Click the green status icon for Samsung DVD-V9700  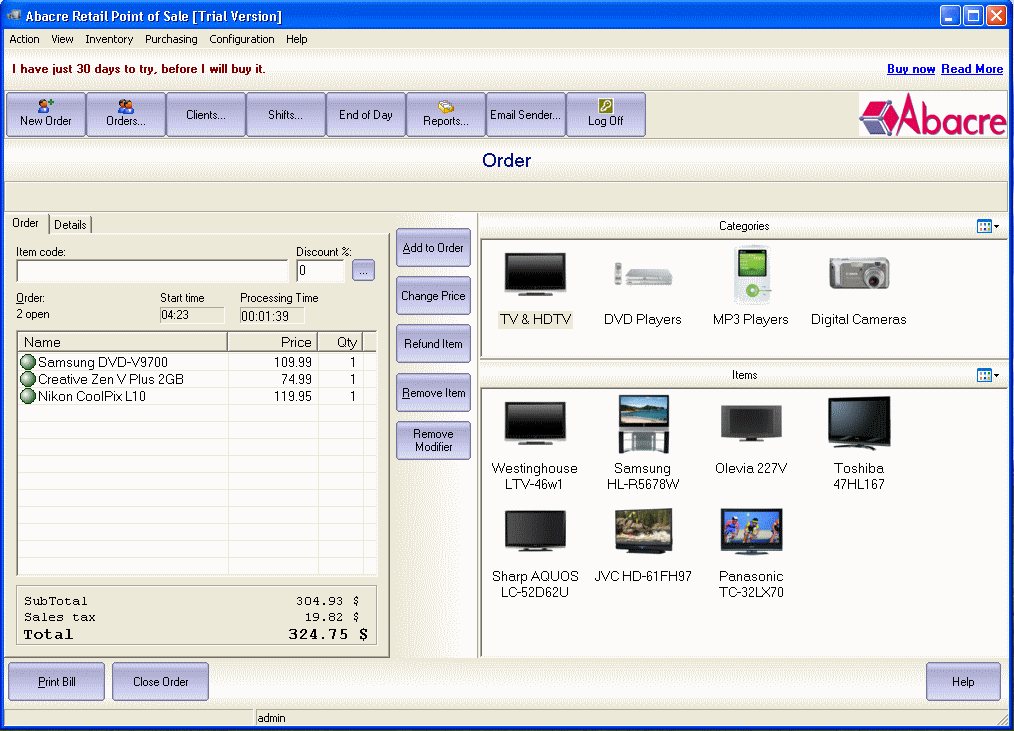click(28, 362)
